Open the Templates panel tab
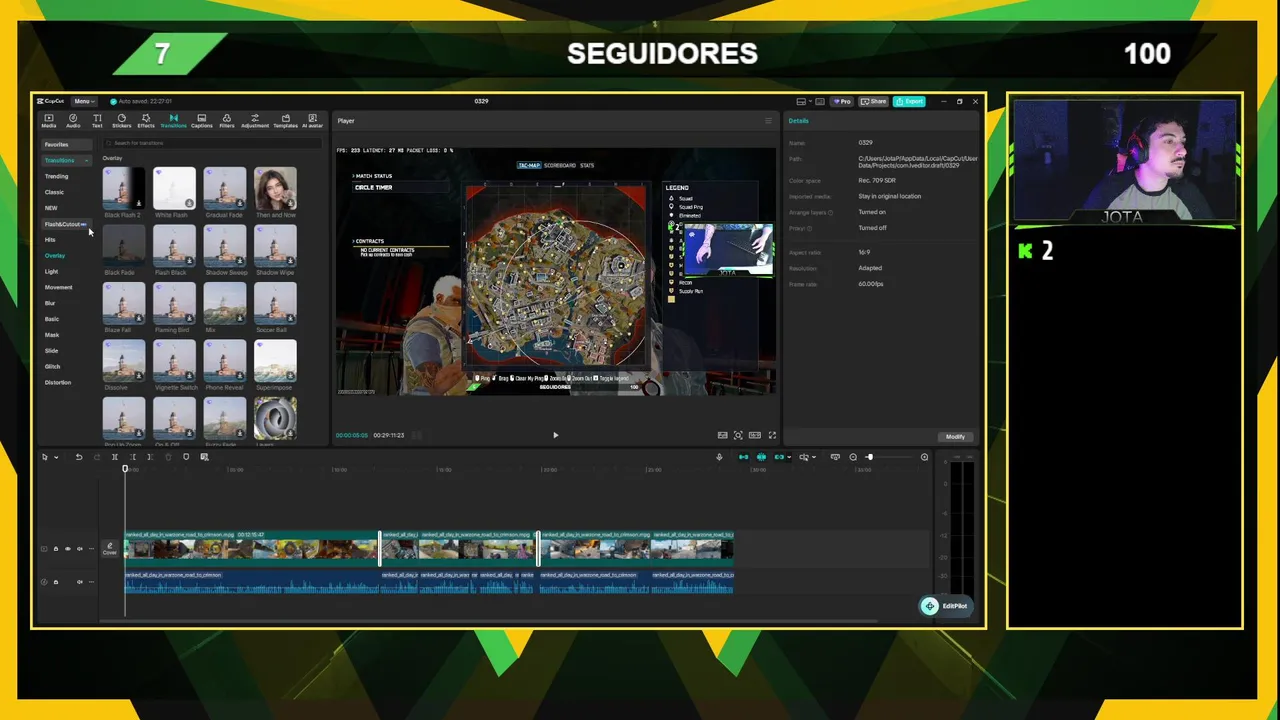The height and width of the screenshot is (720, 1280). click(x=285, y=120)
